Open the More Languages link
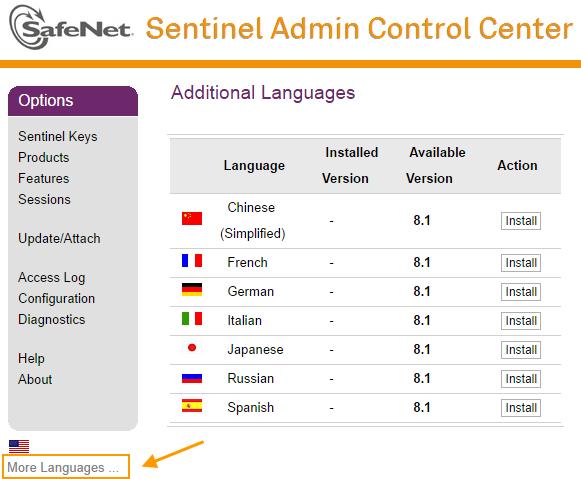Image resolution: width=581 pixels, height=479 pixels. coord(63,468)
